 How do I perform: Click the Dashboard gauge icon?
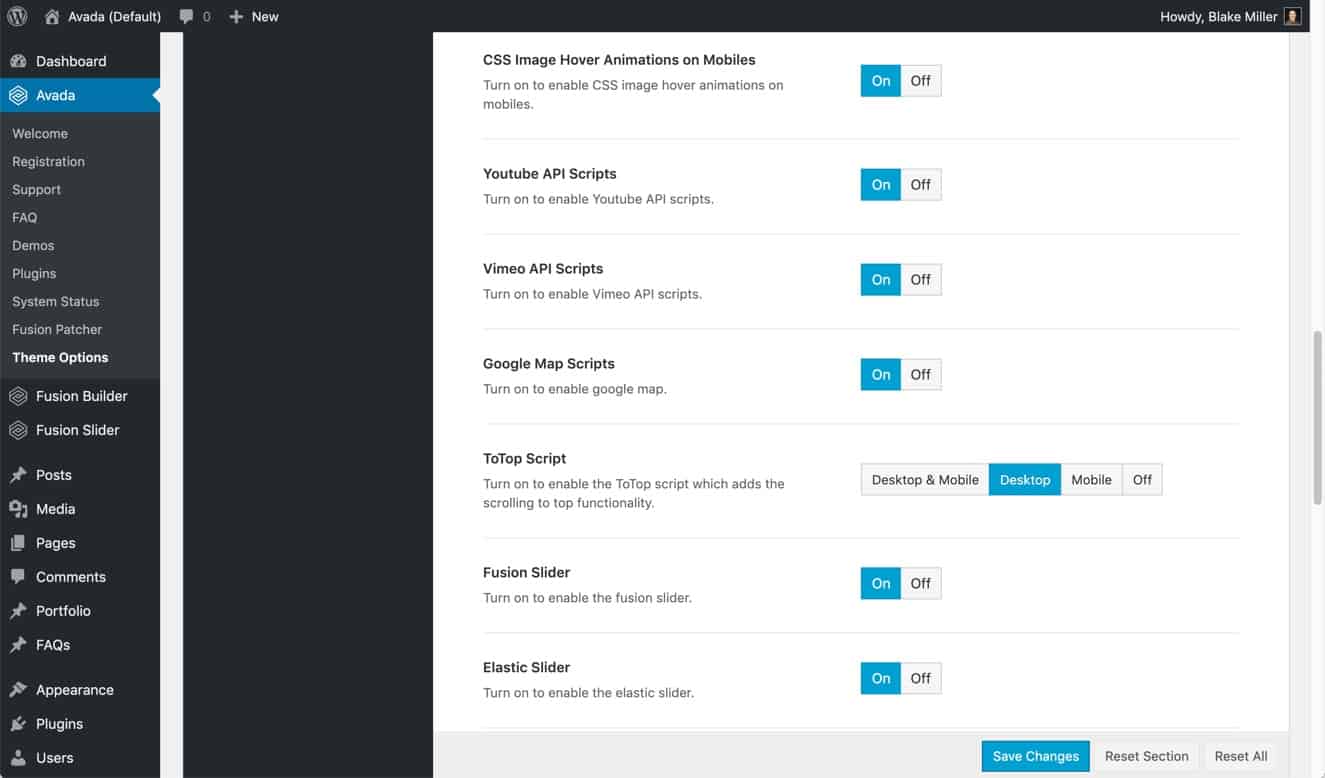tap(18, 61)
